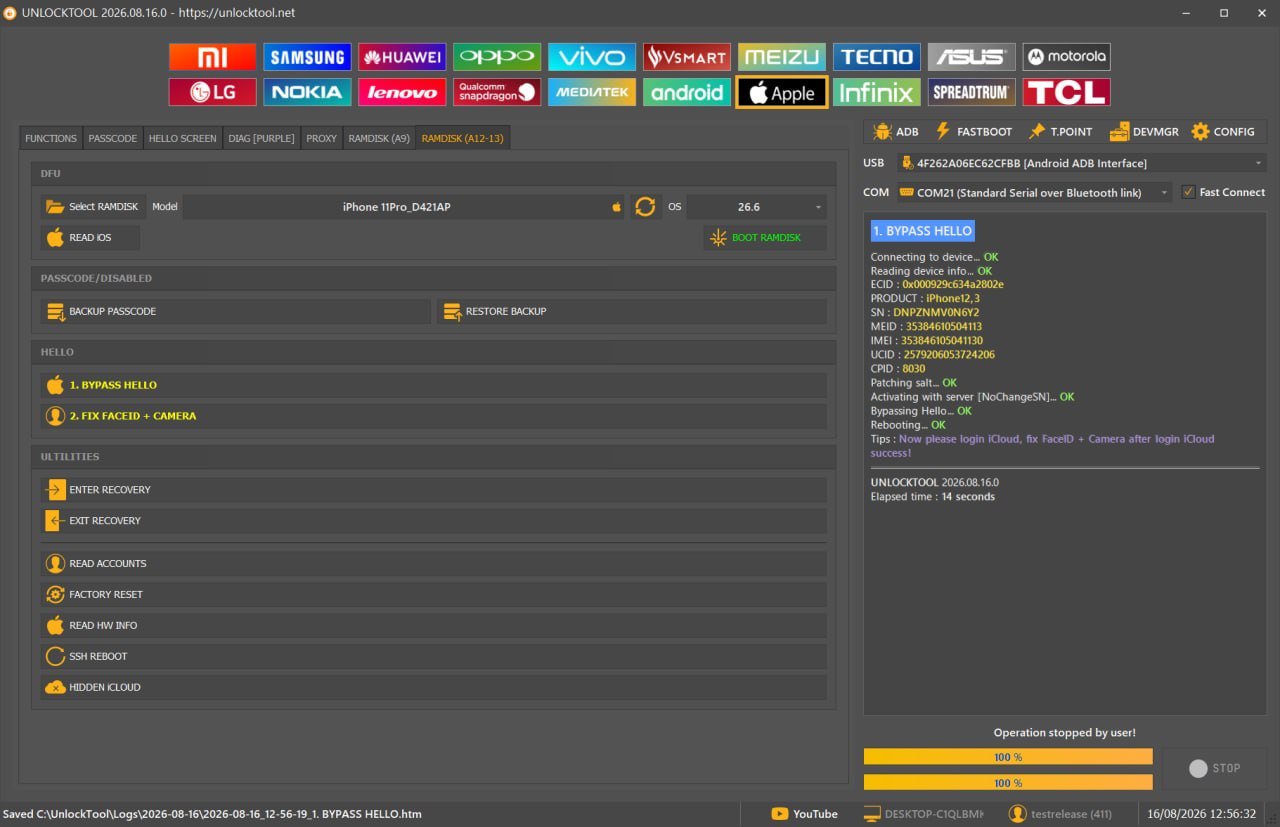Click the READ iOS button
The height and width of the screenshot is (827, 1280).
coord(90,238)
